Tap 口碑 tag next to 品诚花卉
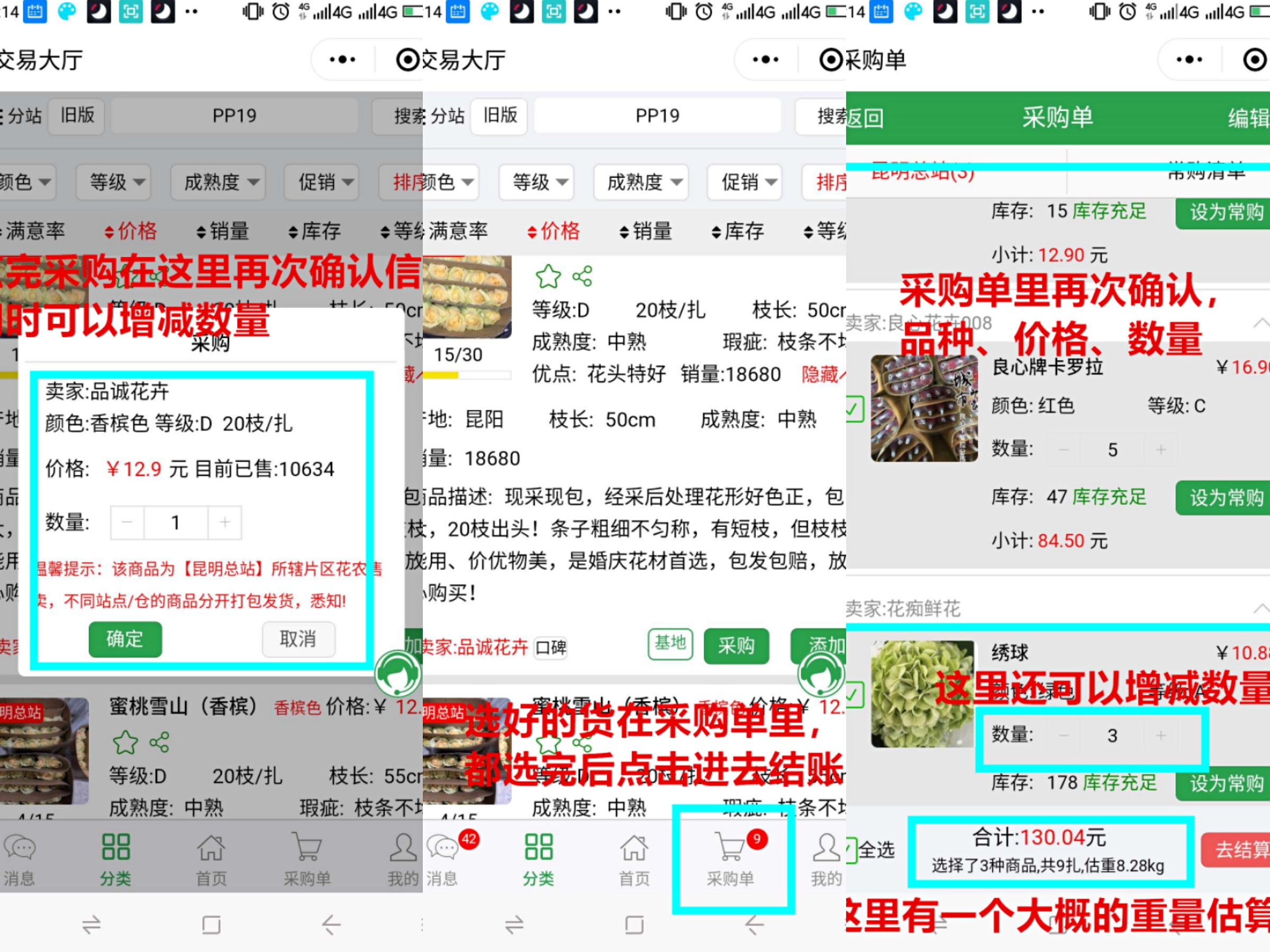This screenshot has width=1270, height=952. pyautogui.click(x=551, y=648)
